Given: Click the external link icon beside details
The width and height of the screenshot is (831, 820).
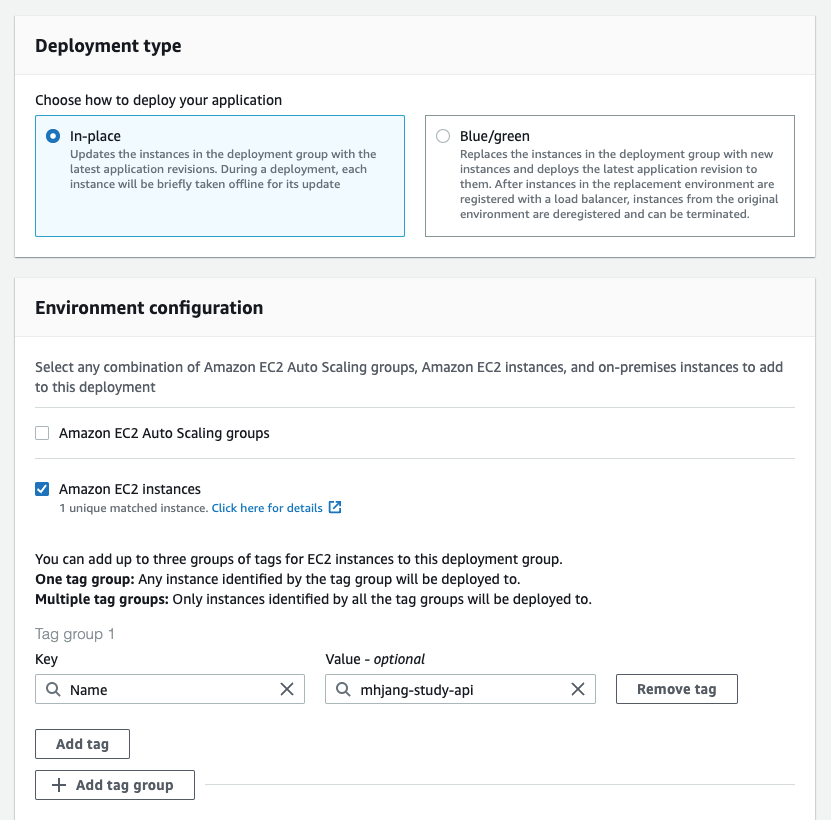Looking at the screenshot, I should tap(335, 508).
